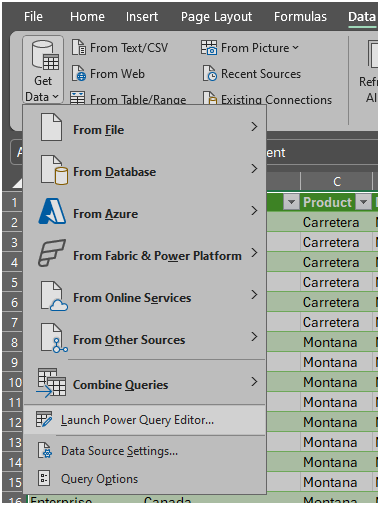Screen dimensions: 380x505
Task: Click the From Web globe icon
Action: (79, 73)
